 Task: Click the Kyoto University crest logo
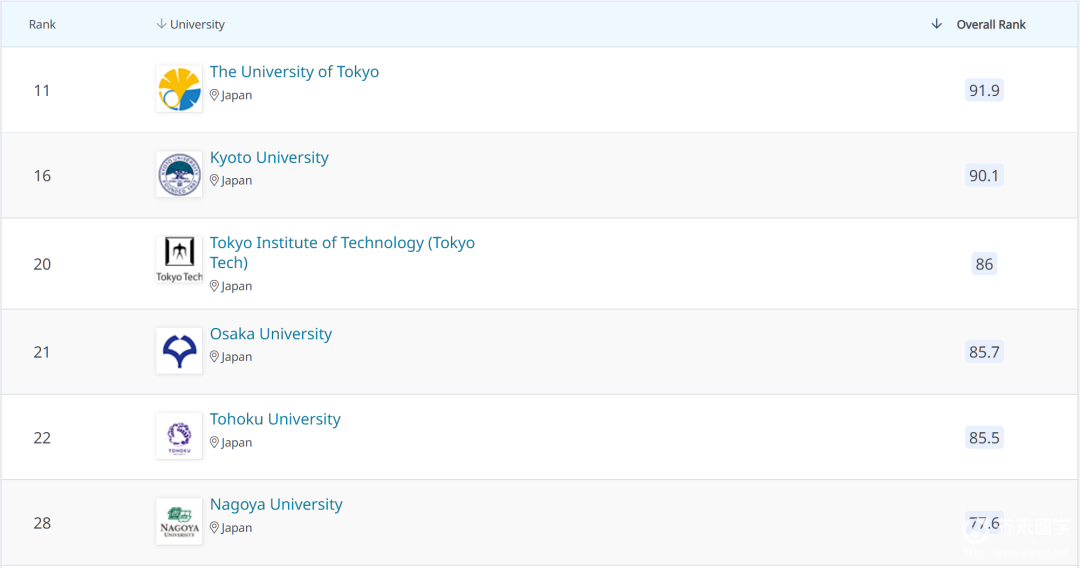(179, 175)
